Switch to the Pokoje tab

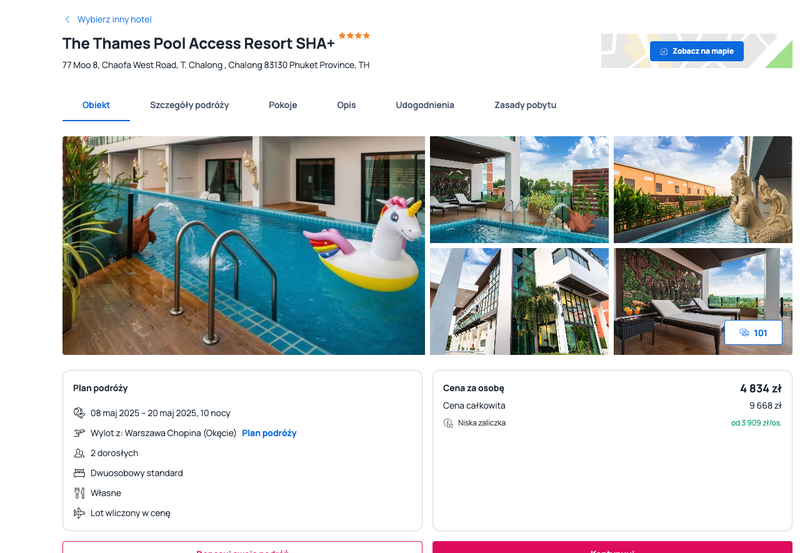[283, 105]
